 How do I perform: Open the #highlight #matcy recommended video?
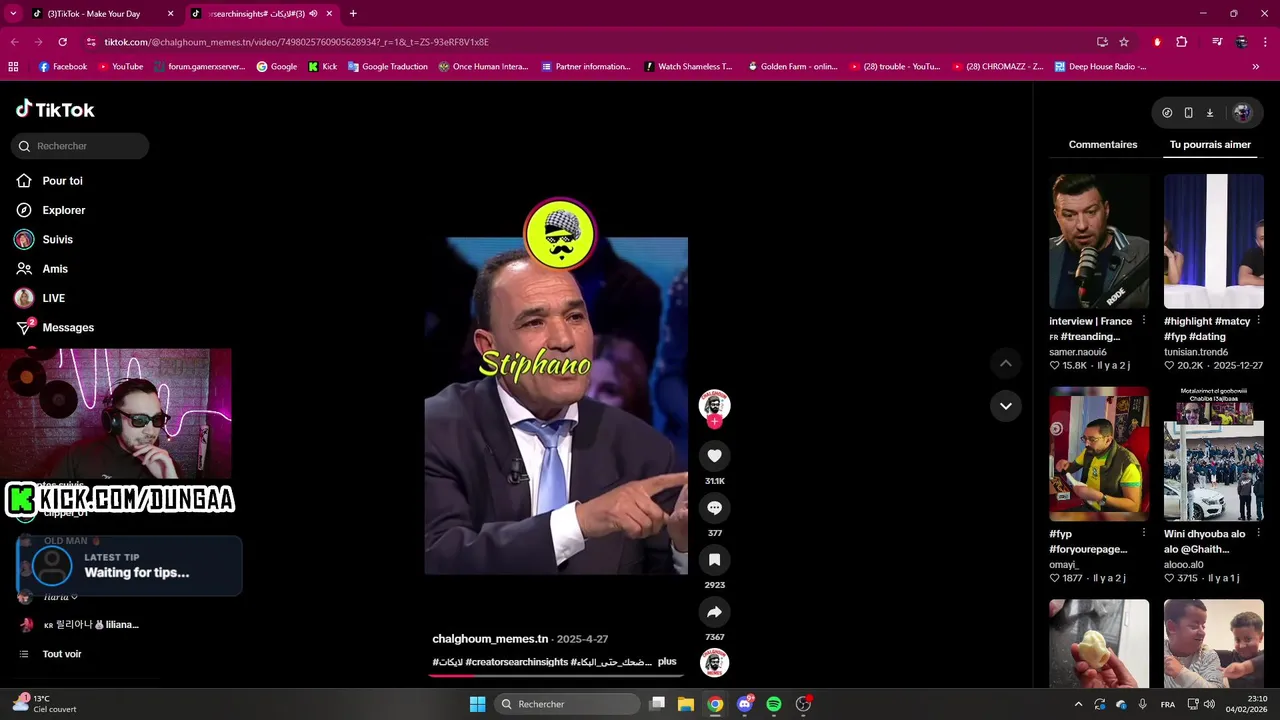(x=1213, y=241)
